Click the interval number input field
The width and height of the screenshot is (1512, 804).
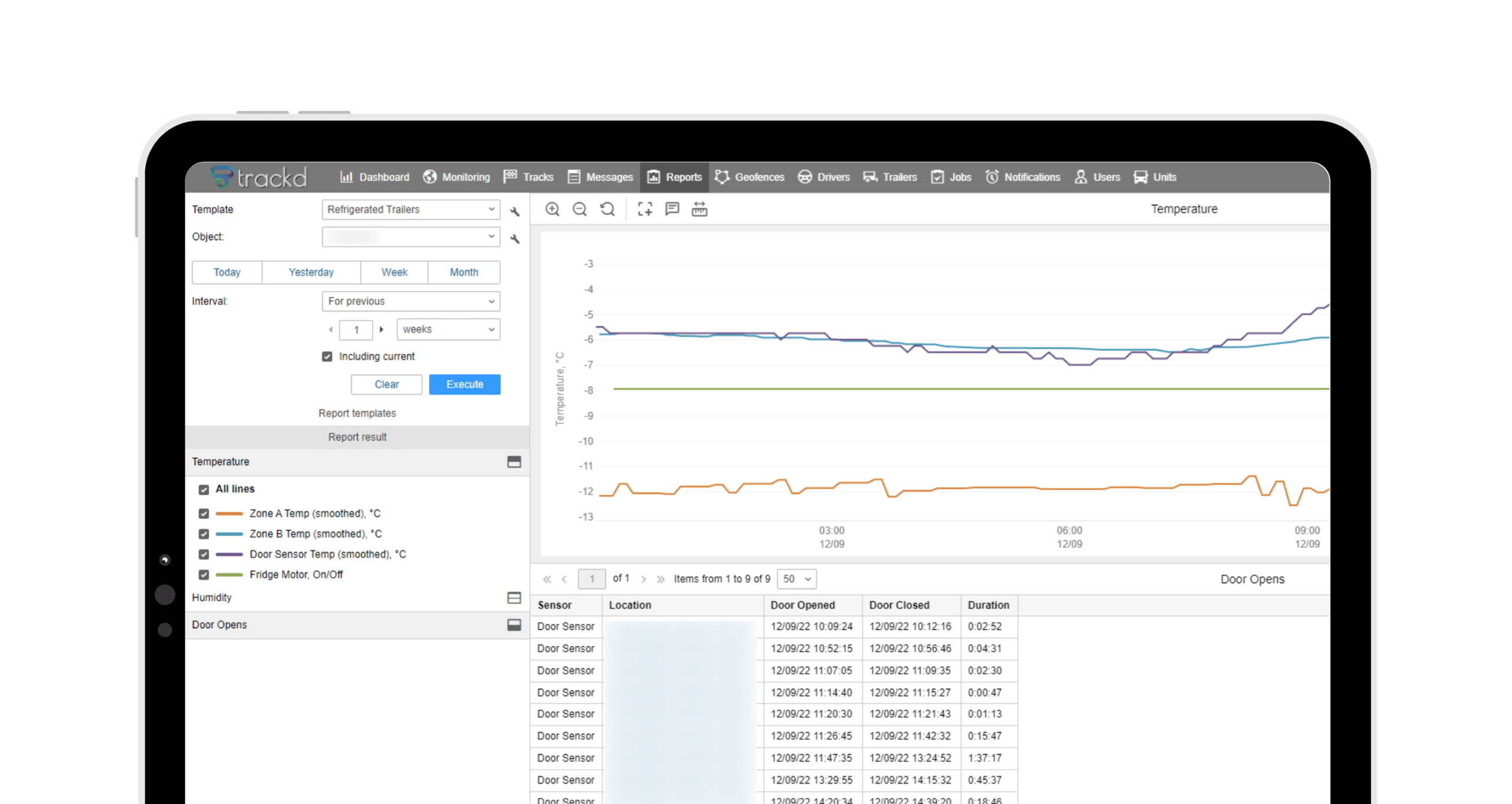tap(356, 330)
